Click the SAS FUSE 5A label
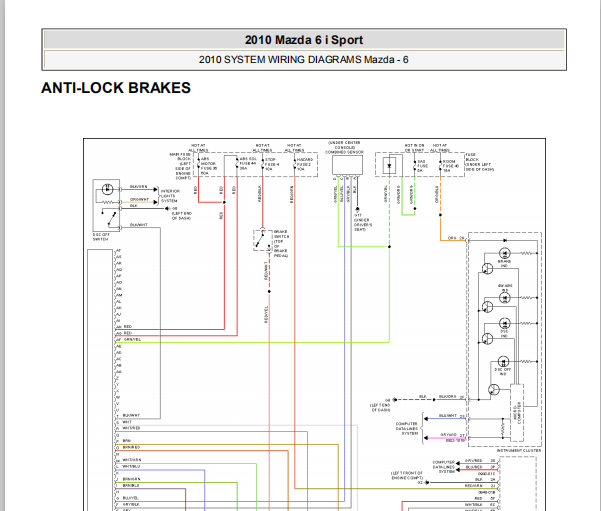601x511 pixels. (422, 166)
